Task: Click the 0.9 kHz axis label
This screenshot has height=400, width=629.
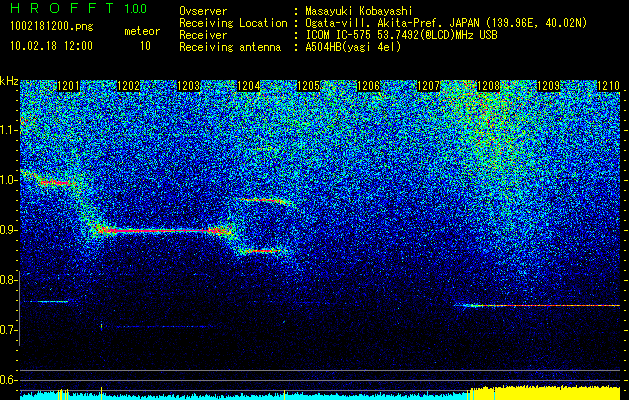Action: 9,230
